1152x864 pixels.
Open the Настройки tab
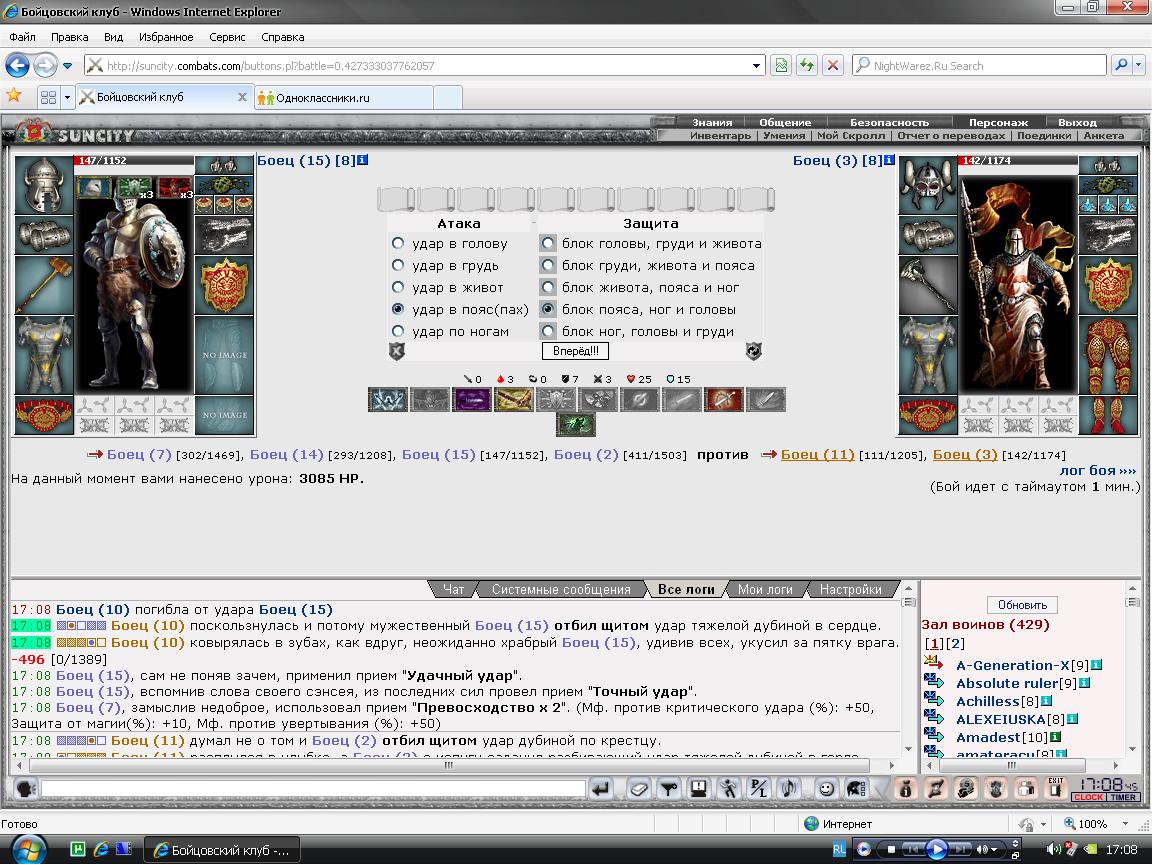(x=850, y=589)
